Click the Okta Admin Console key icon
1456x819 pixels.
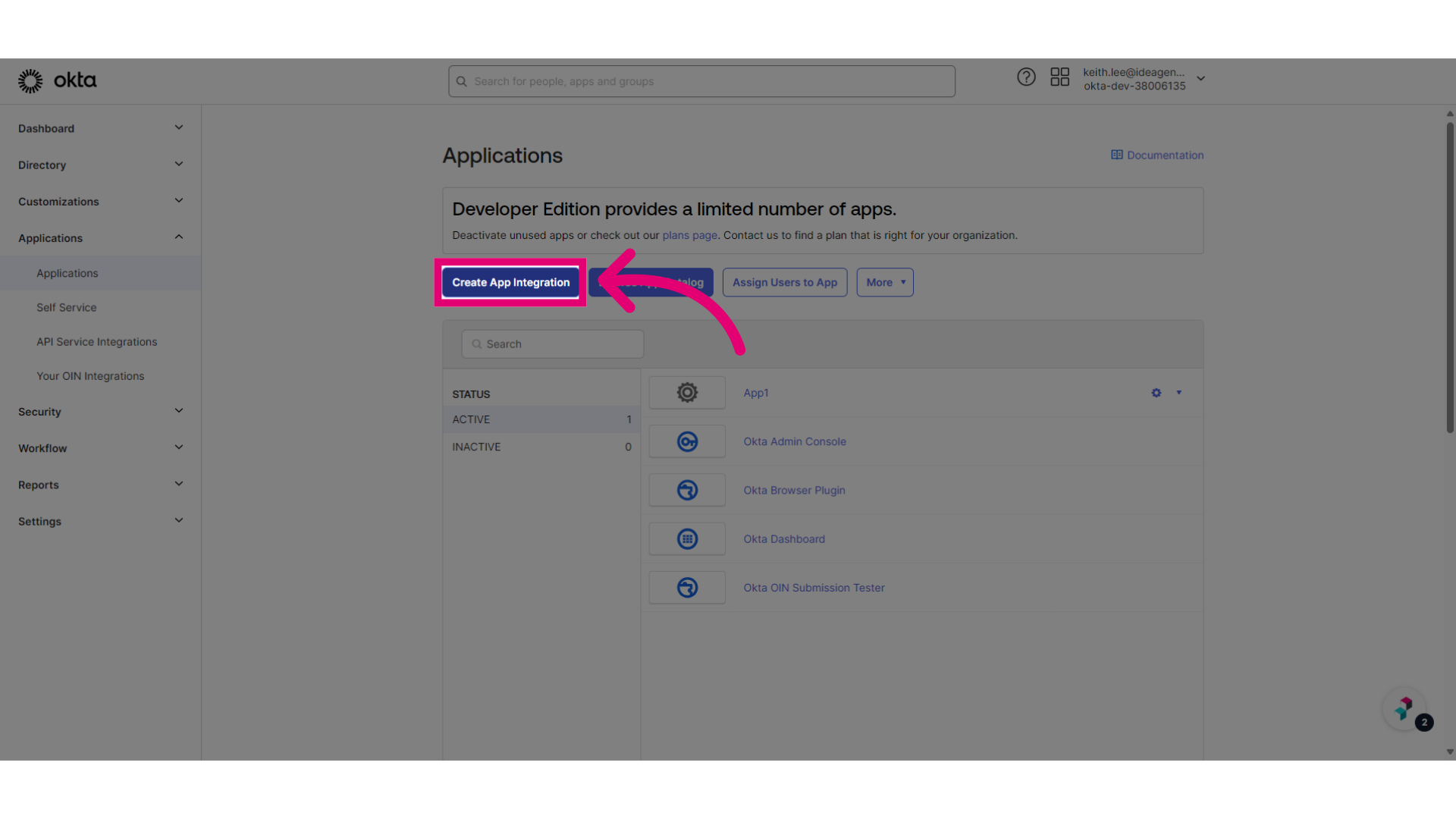coord(687,441)
